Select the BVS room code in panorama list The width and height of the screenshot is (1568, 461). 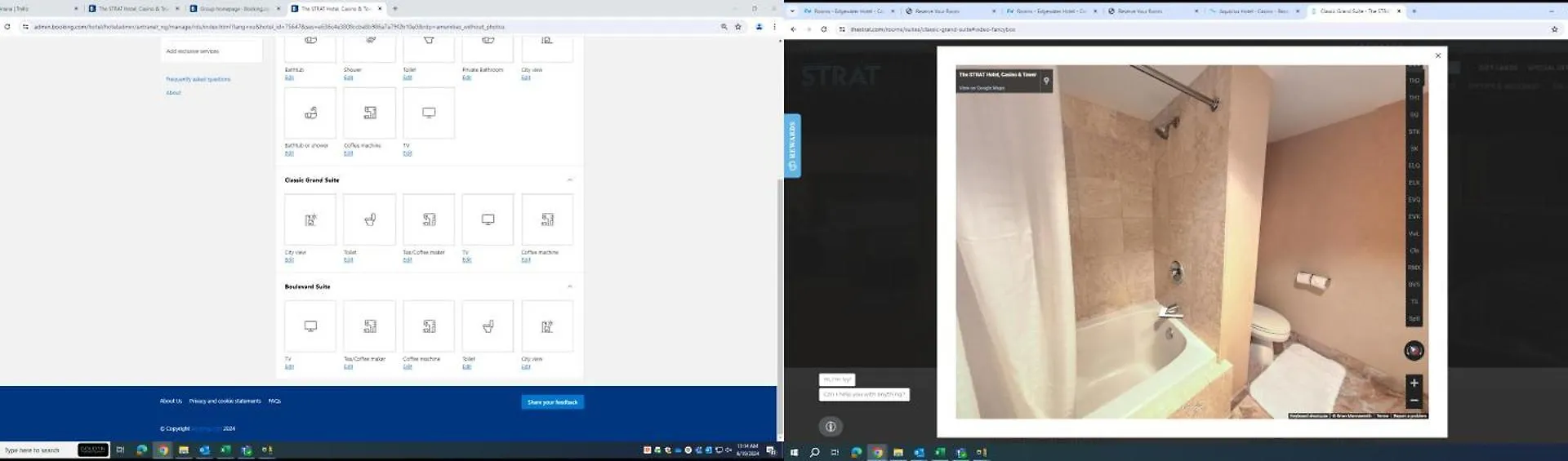(1414, 285)
